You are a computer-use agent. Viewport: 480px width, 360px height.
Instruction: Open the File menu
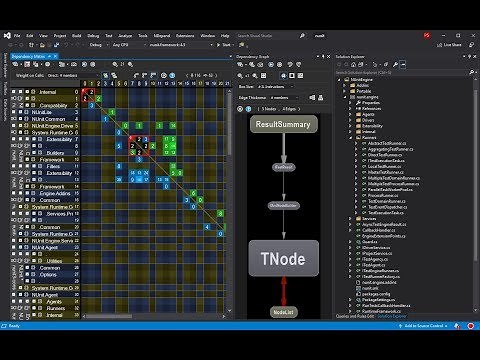point(17,35)
